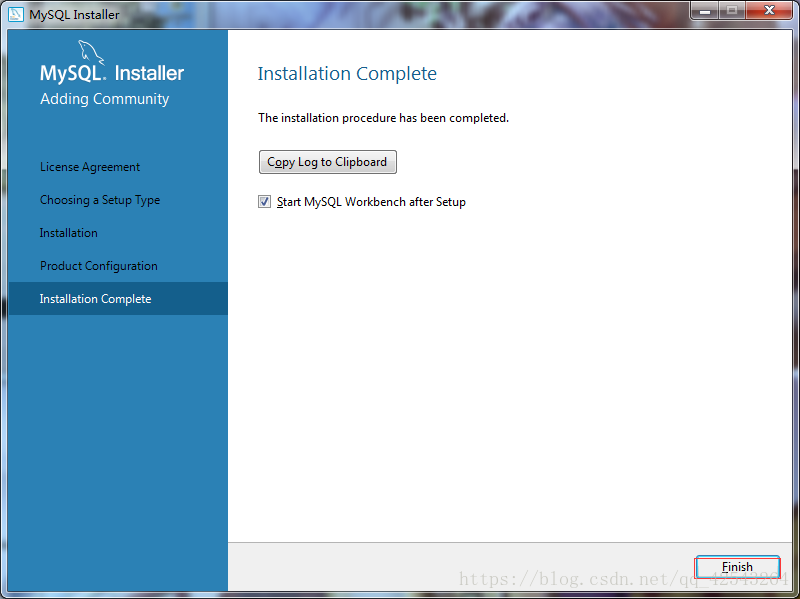Minimize the MySQL Installer window
The width and height of the screenshot is (800, 599).
click(x=705, y=11)
